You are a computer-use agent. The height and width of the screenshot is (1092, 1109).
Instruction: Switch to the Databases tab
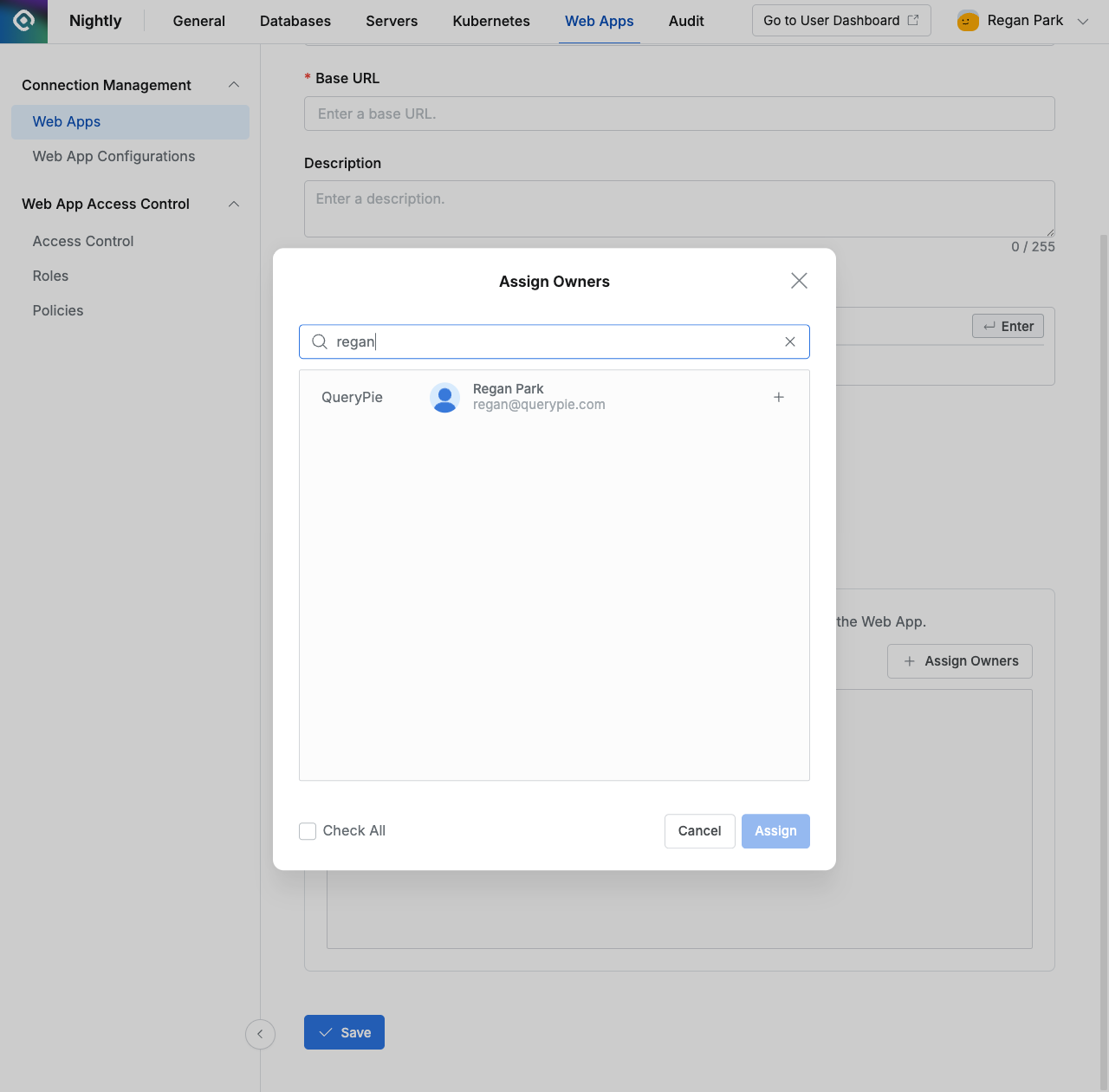[295, 21]
